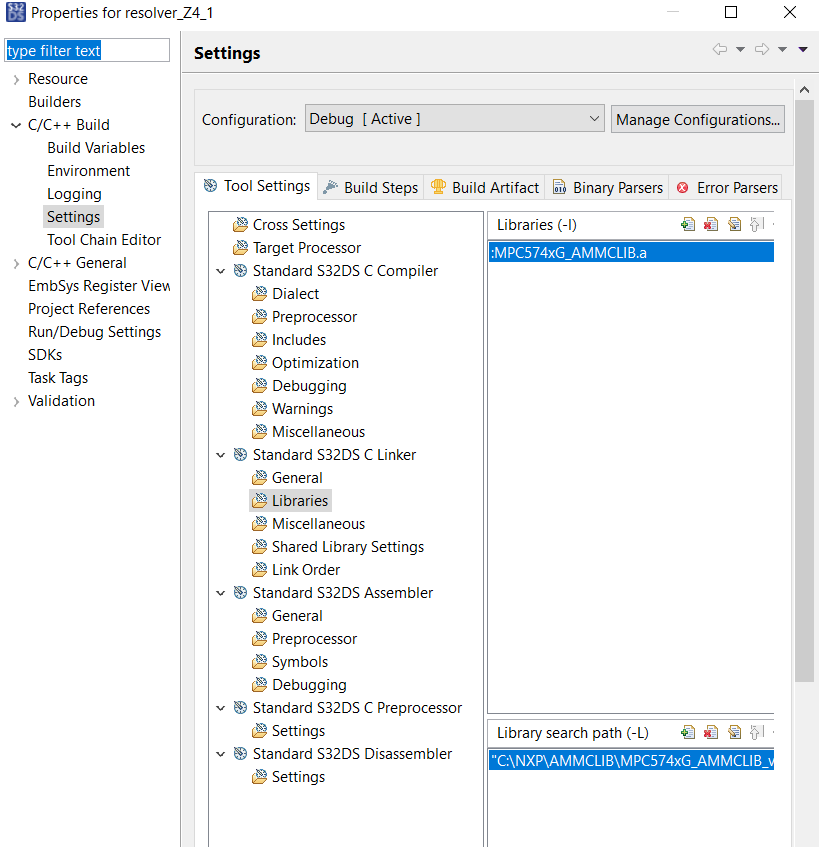Screen dimensions: 819x847
Task: Add a new Library search path entry
Action: (687, 733)
